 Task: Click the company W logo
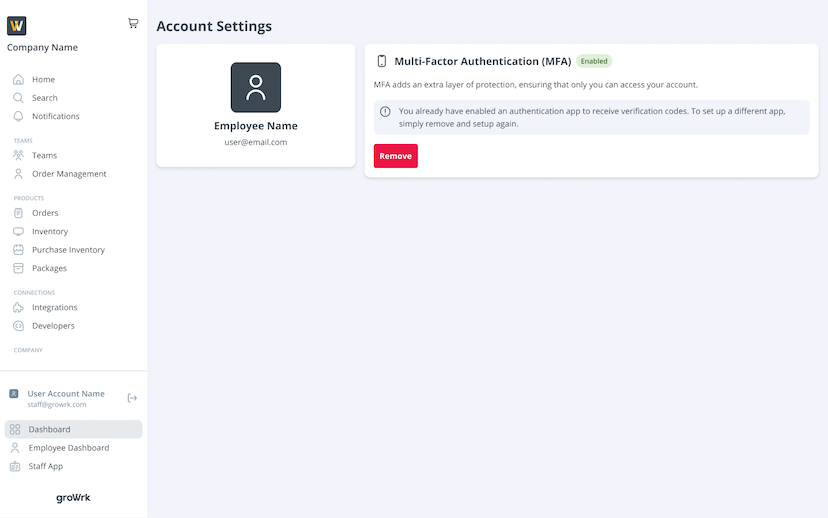tap(17, 26)
